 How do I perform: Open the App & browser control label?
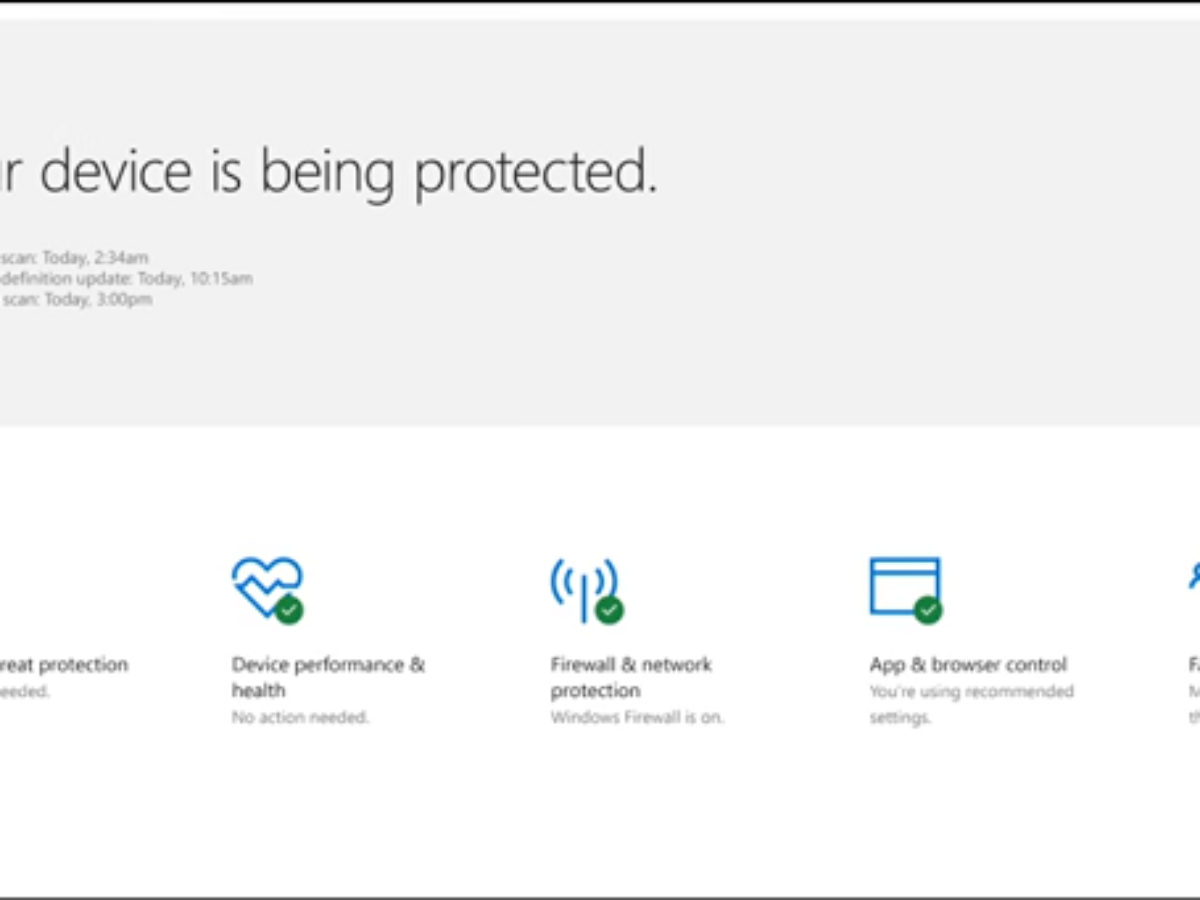[968, 664]
